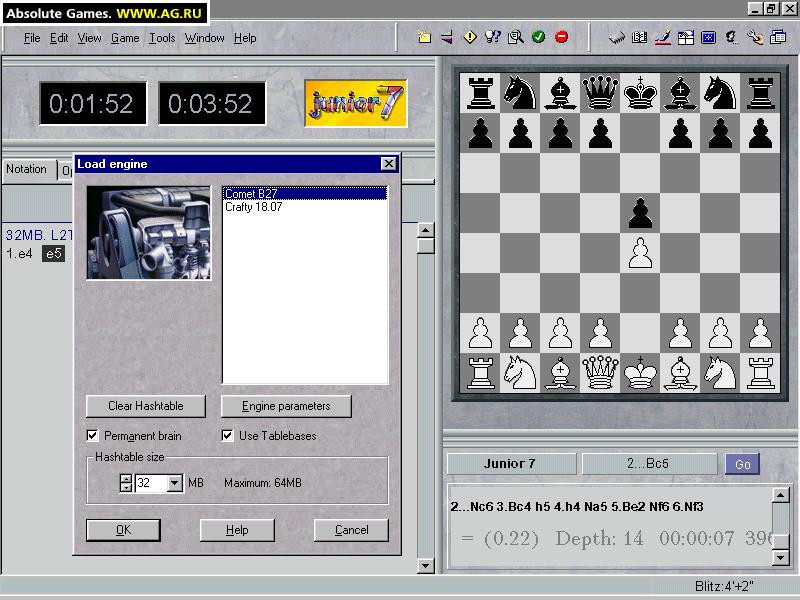800x600 pixels.
Task: Open the opening book icon on the toolbar
Action: pyautogui.click(x=642, y=37)
